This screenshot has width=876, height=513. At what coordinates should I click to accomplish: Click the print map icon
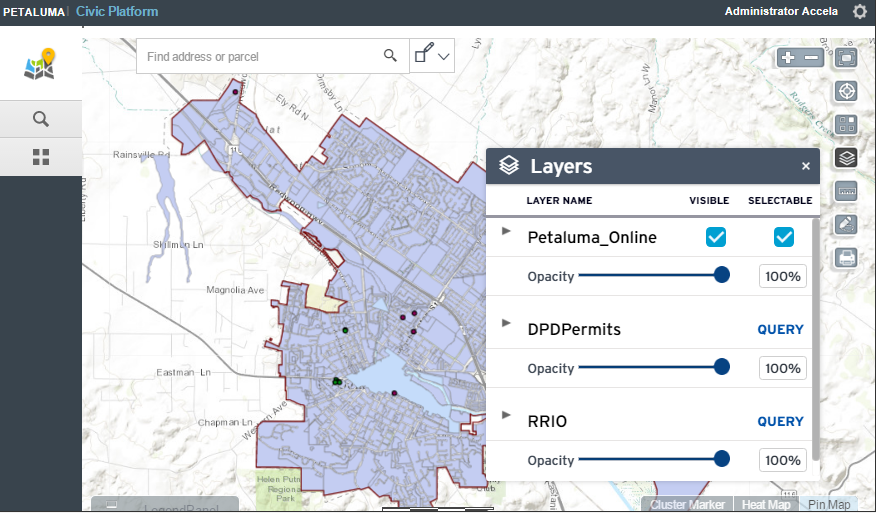pos(846,257)
